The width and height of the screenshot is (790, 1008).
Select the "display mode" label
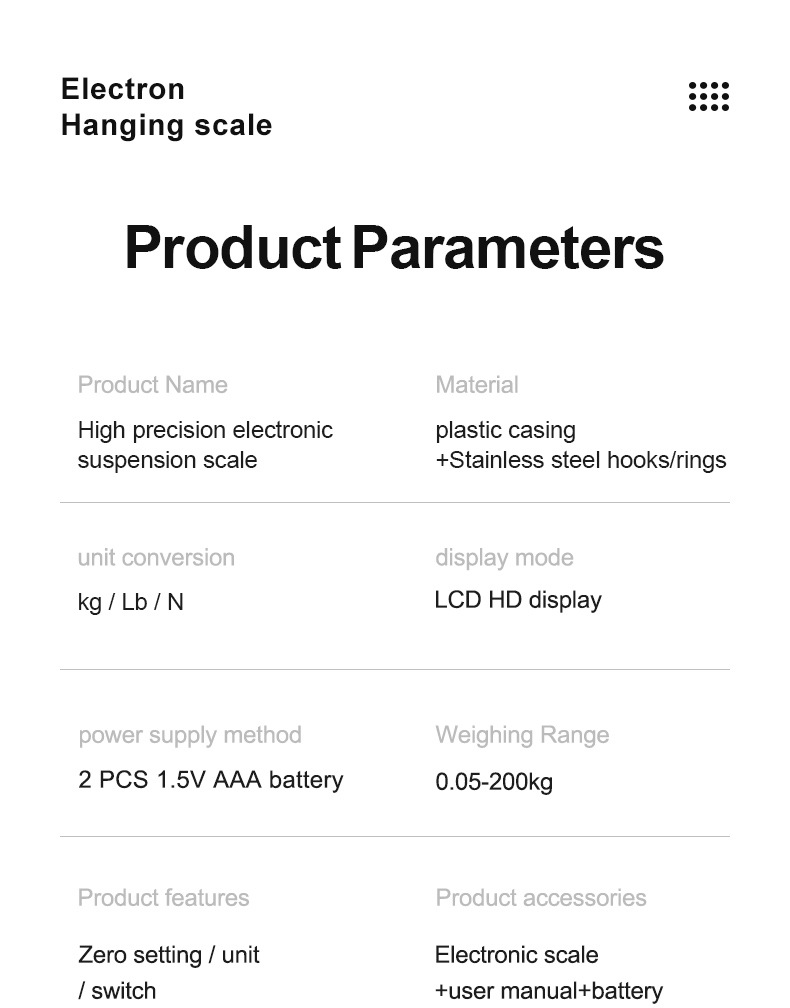coord(505,558)
